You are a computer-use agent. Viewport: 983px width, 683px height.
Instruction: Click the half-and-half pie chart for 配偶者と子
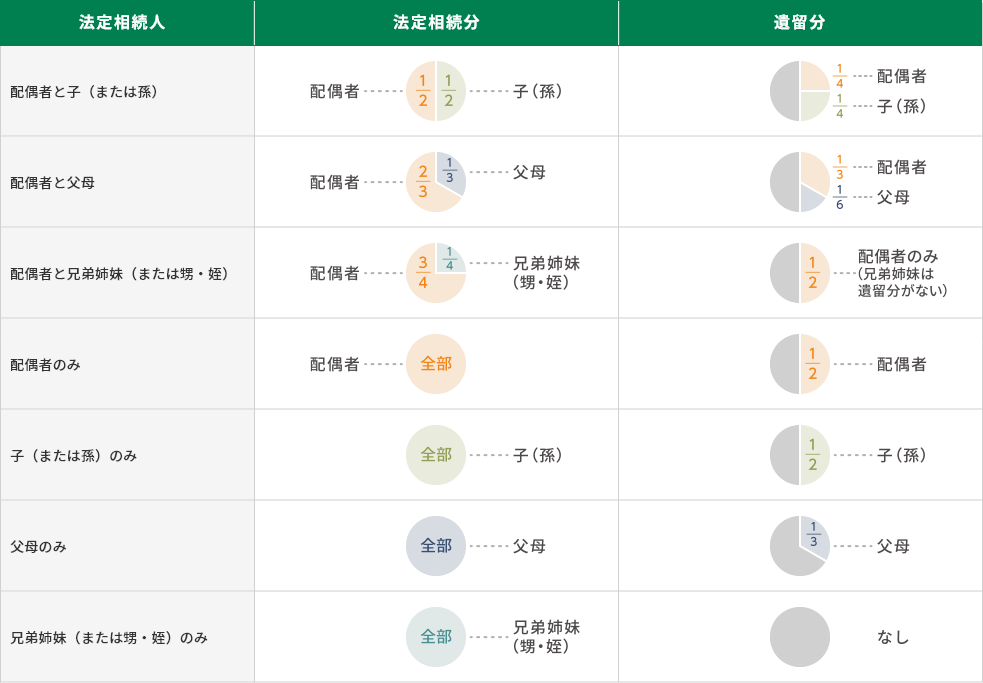tap(437, 90)
